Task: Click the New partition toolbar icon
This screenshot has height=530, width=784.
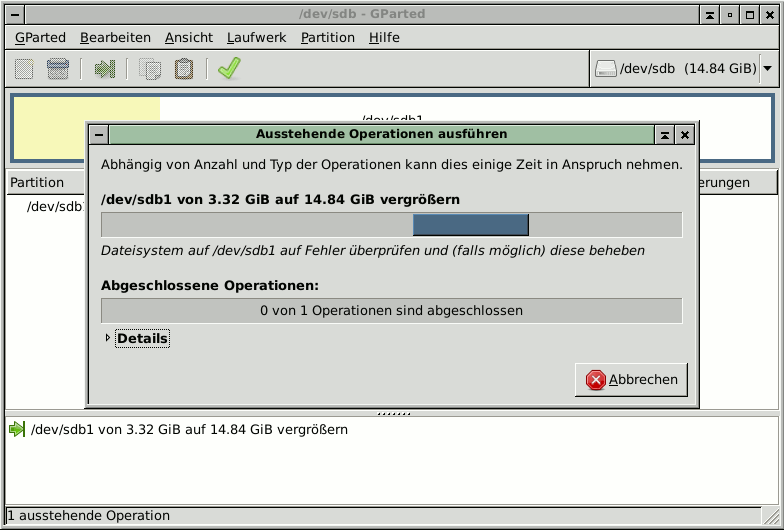Action: click(x=25, y=69)
